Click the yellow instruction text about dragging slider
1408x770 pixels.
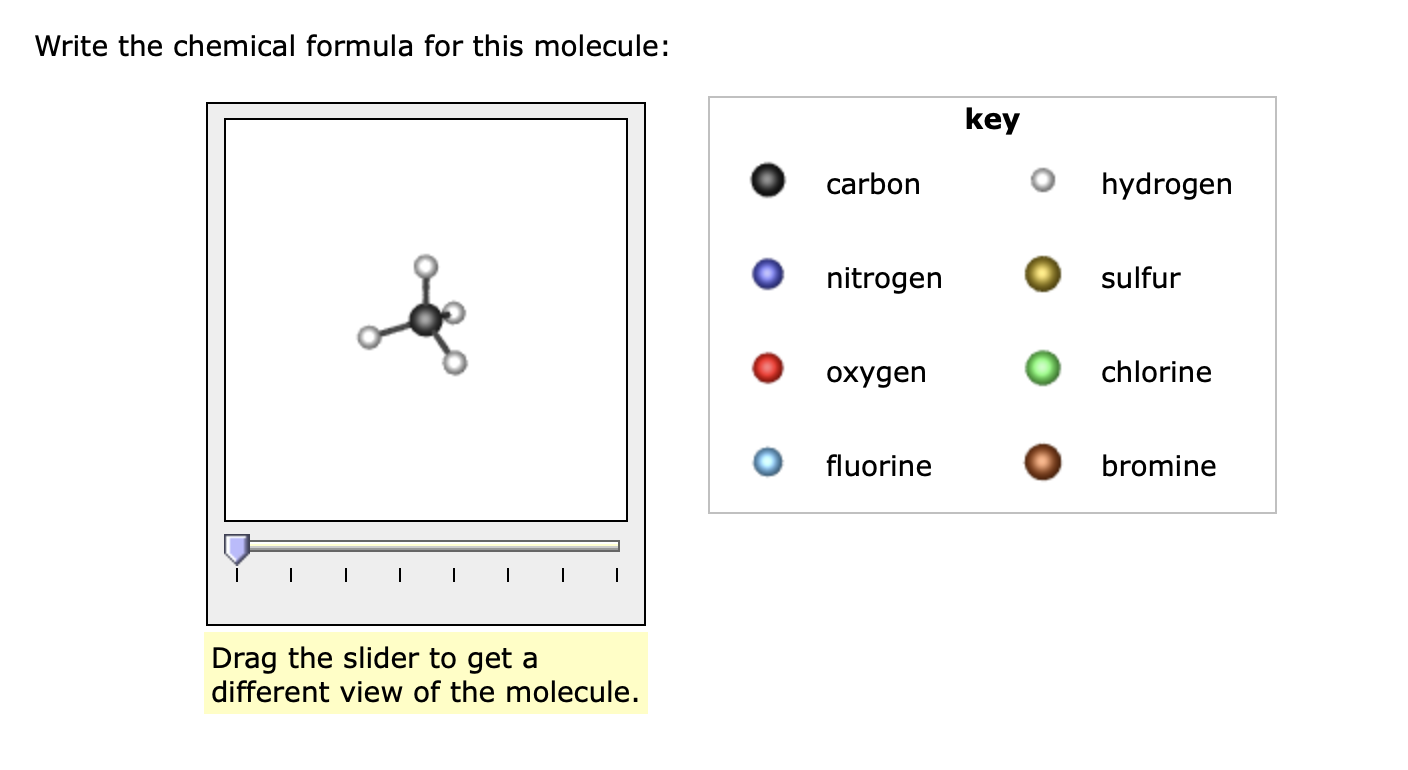(x=426, y=675)
